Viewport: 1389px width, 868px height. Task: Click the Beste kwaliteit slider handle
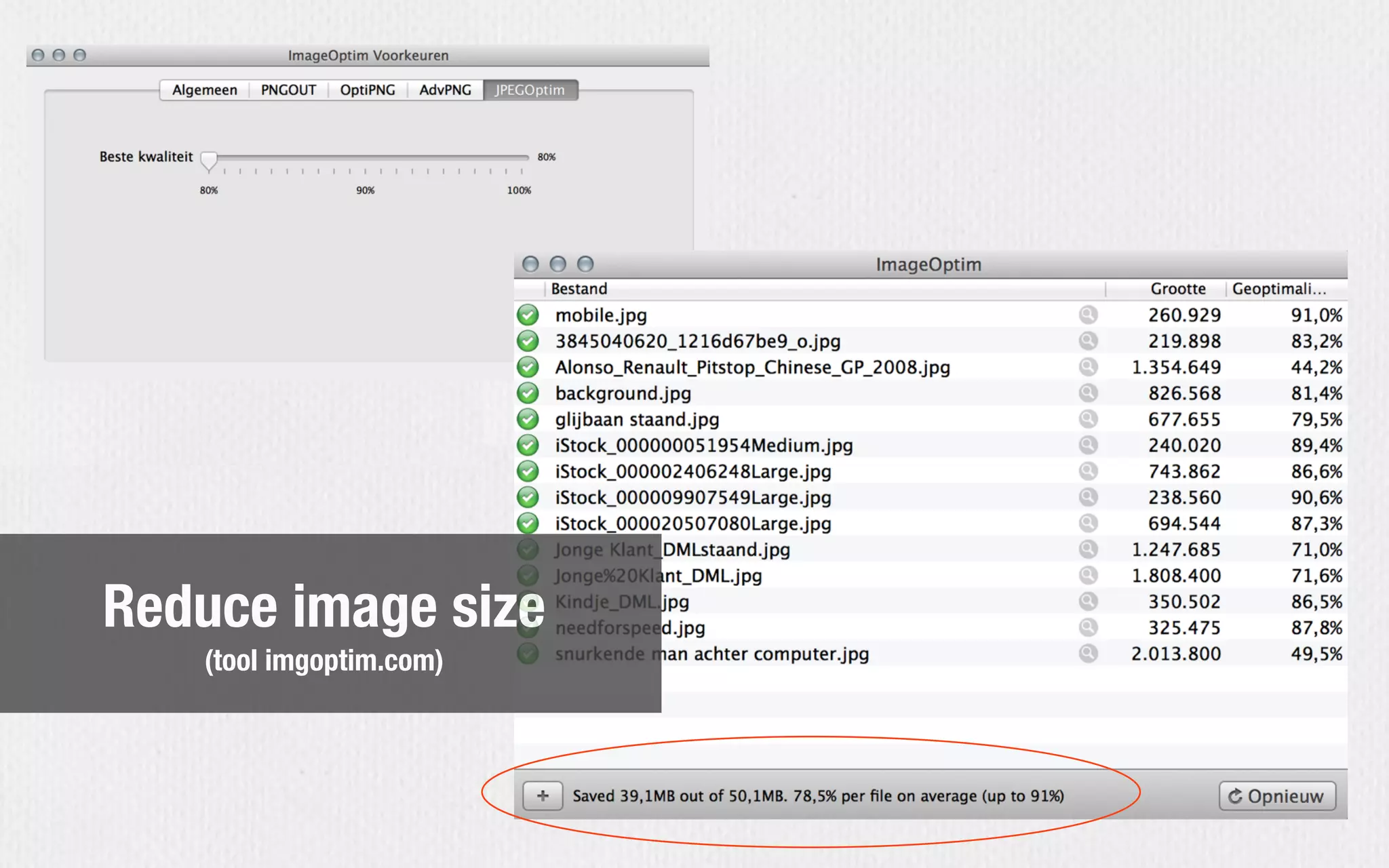209,161
